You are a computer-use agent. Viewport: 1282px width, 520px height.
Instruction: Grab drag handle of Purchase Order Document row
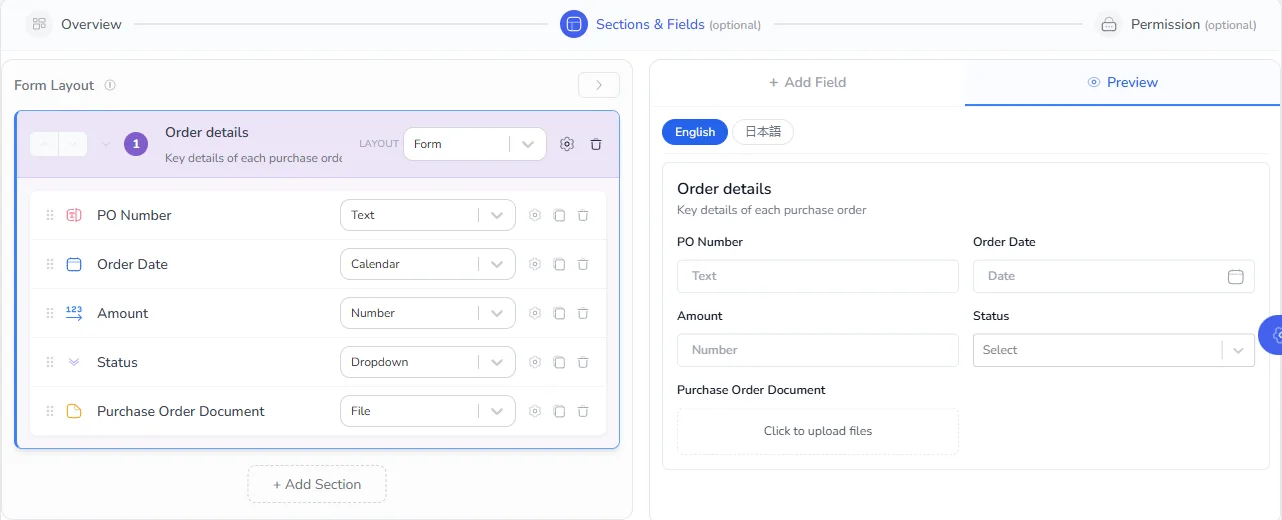coord(50,411)
